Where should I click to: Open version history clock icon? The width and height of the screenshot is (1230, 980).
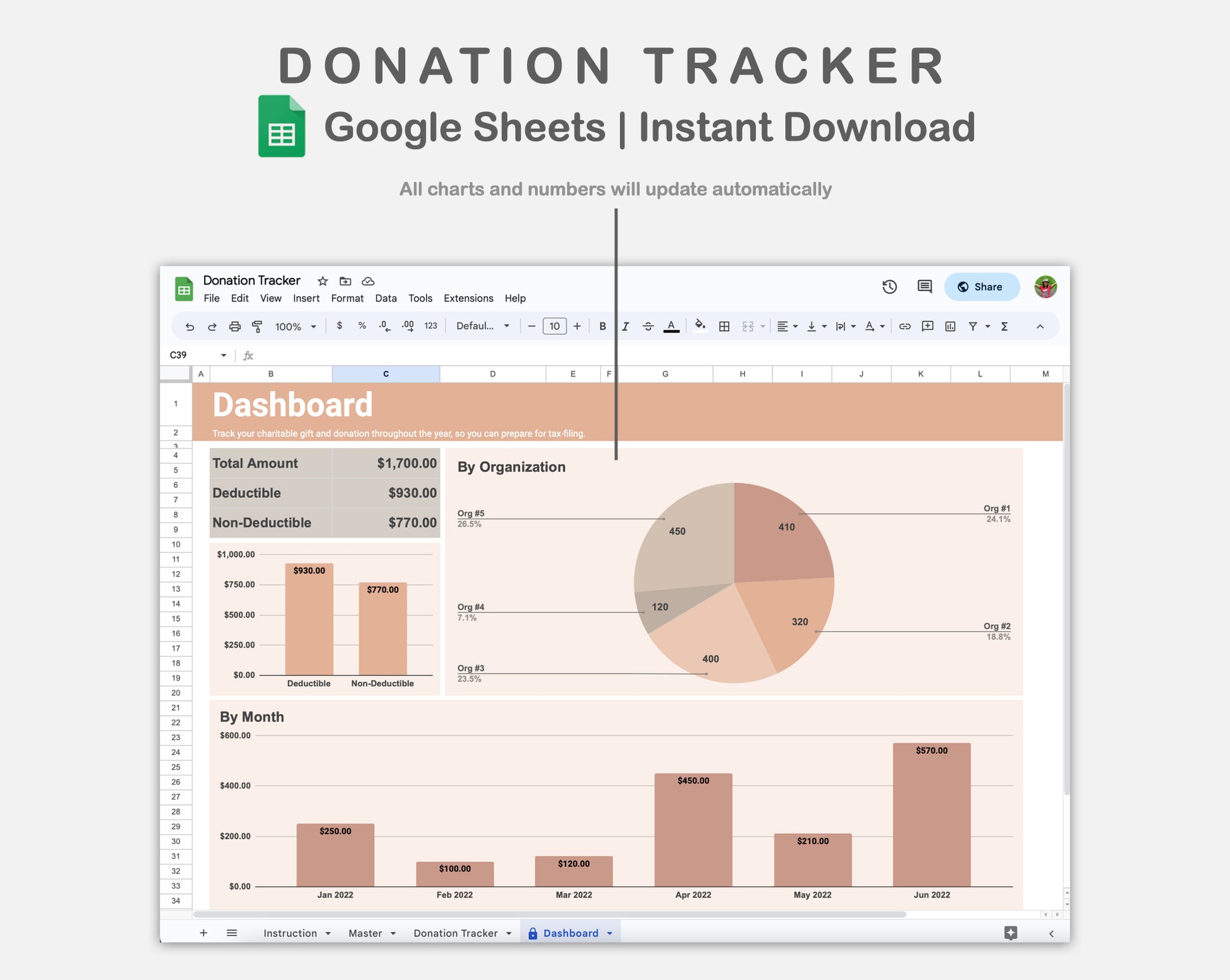(x=889, y=287)
